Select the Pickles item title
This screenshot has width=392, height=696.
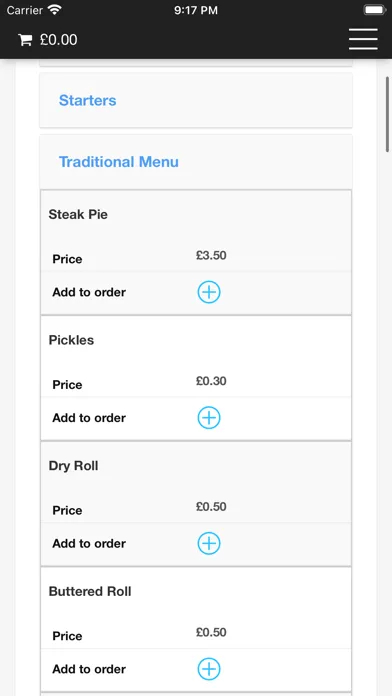pos(71,340)
